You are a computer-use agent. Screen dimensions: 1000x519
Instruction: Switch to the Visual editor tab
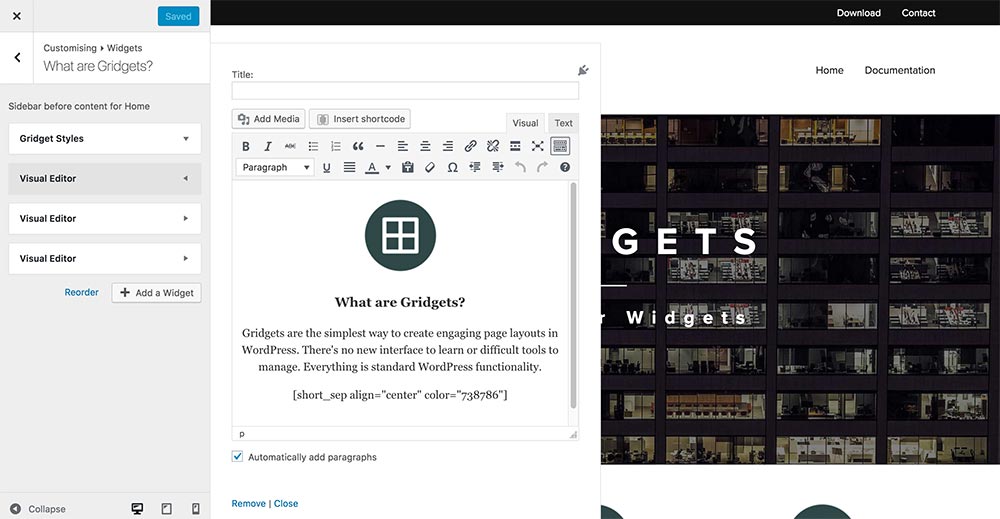click(526, 123)
